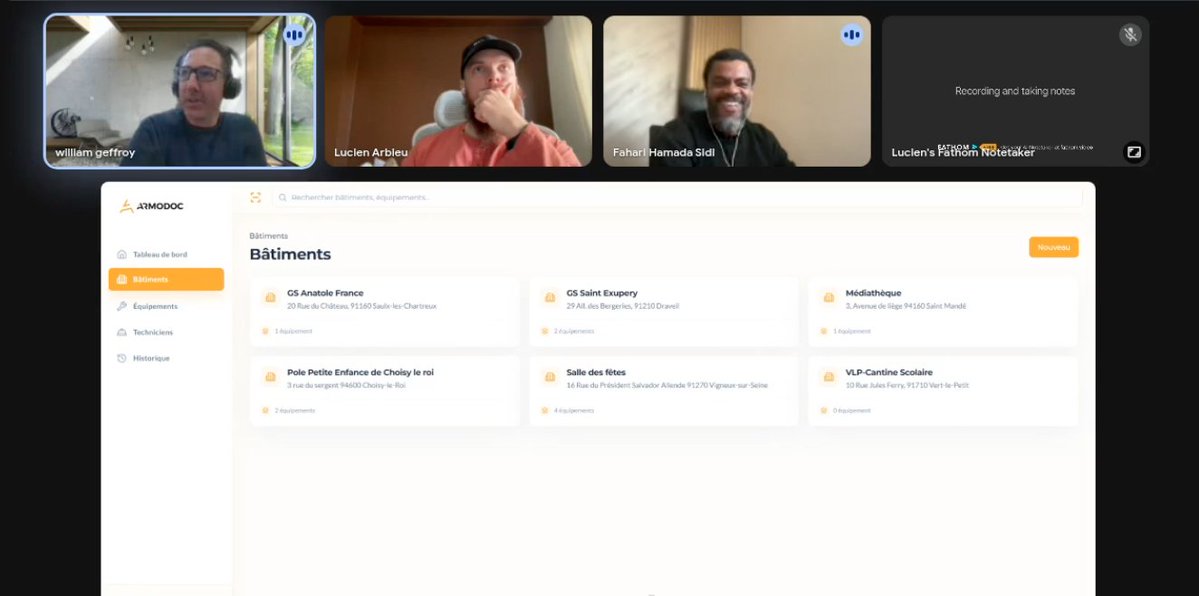The width and height of the screenshot is (1199, 596).
Task: Click picture-in-picture icon on Fathom Notetaker tile
Action: point(1134,151)
